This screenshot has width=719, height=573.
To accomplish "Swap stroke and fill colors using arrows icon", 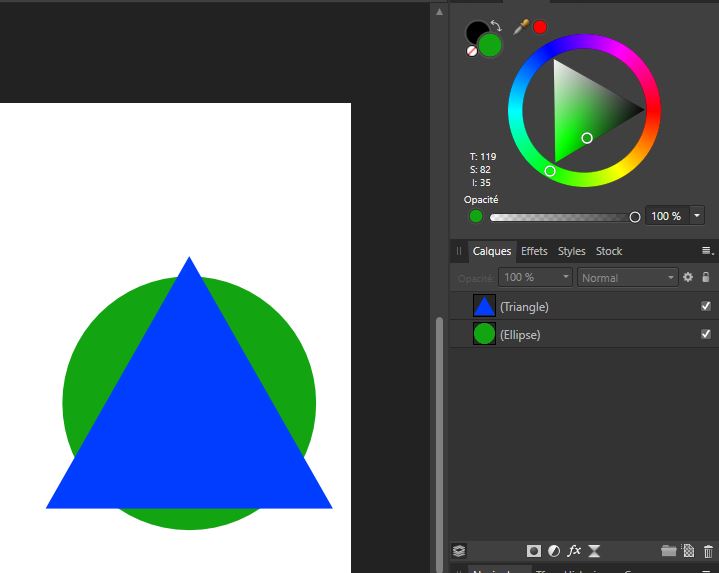I will pos(496,25).
